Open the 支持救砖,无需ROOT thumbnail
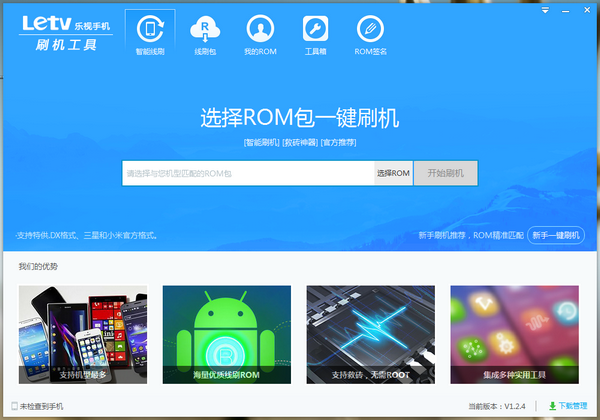This screenshot has width=600, height=420. 370,335
